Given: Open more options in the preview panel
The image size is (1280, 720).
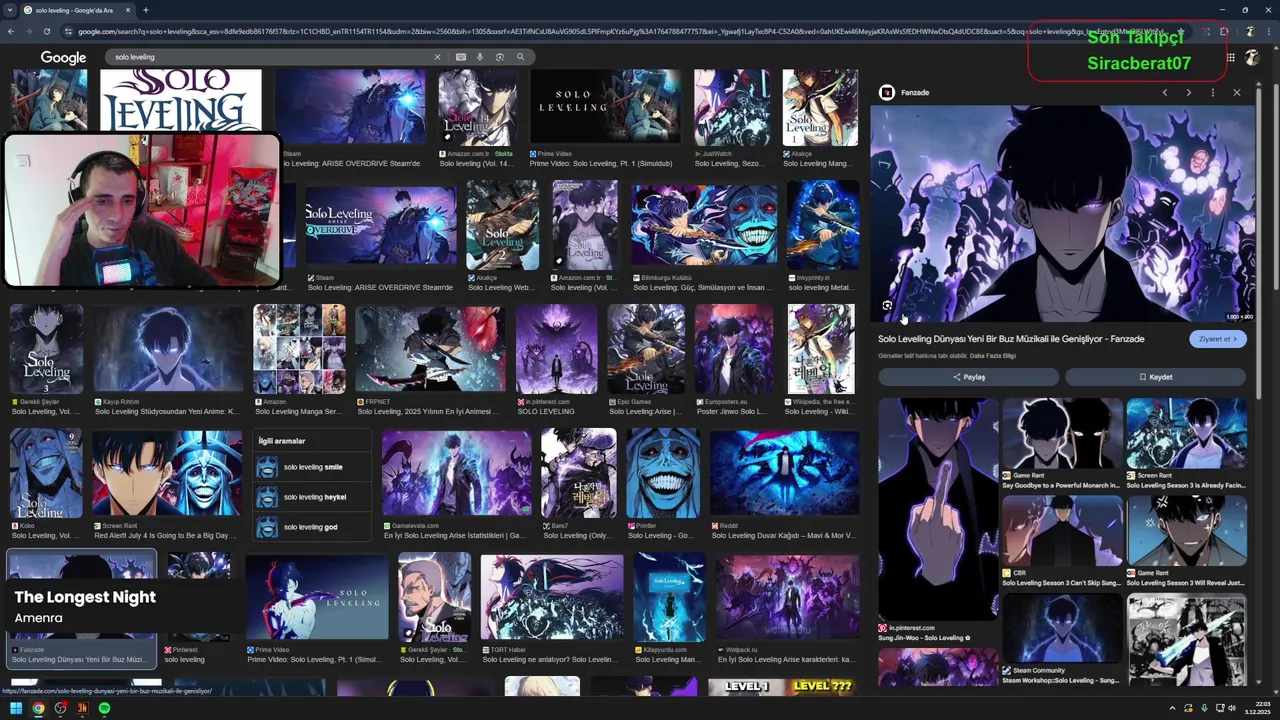Looking at the screenshot, I should 1213,92.
